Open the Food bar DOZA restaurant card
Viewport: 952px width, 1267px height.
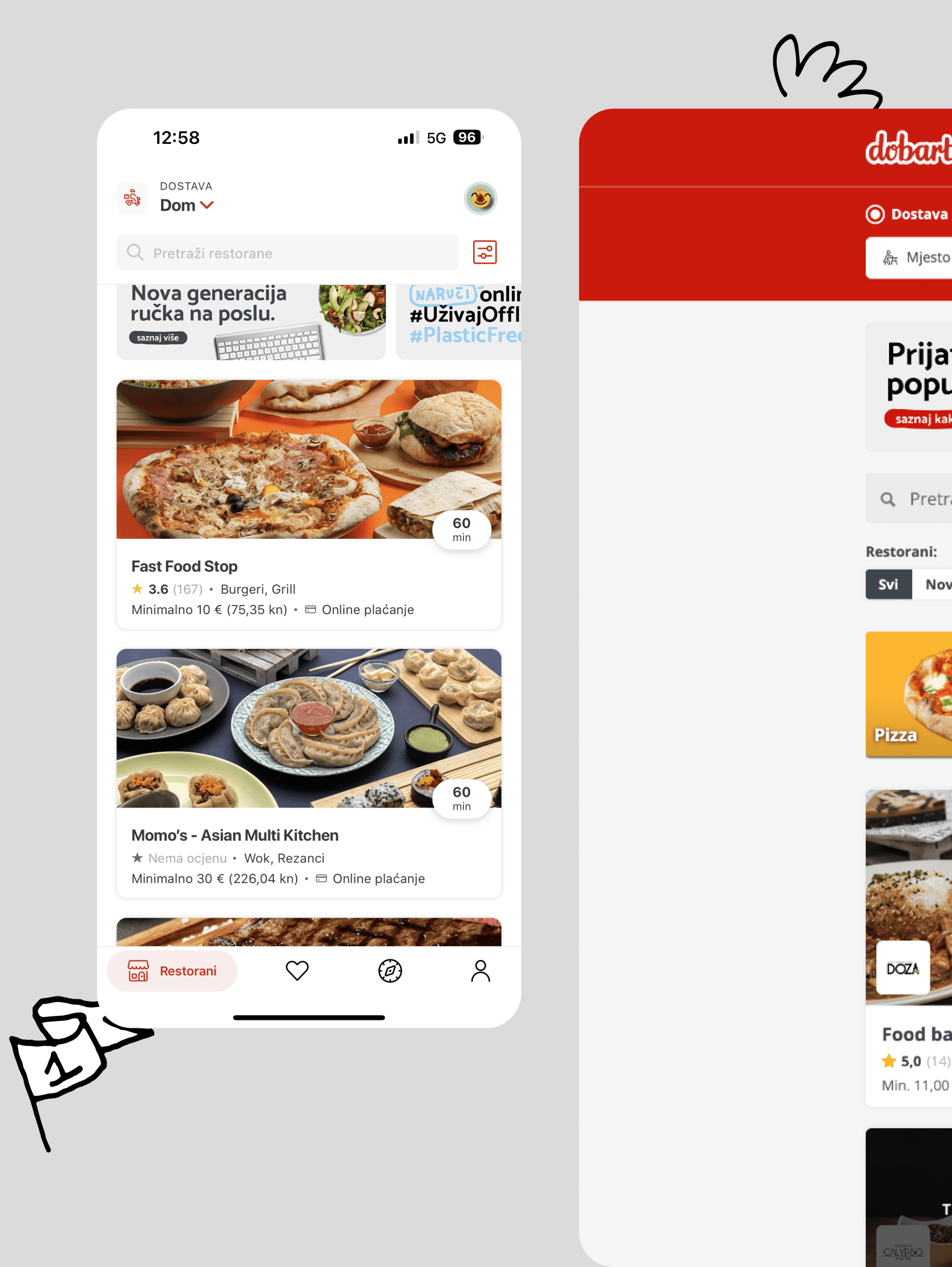coord(909,948)
